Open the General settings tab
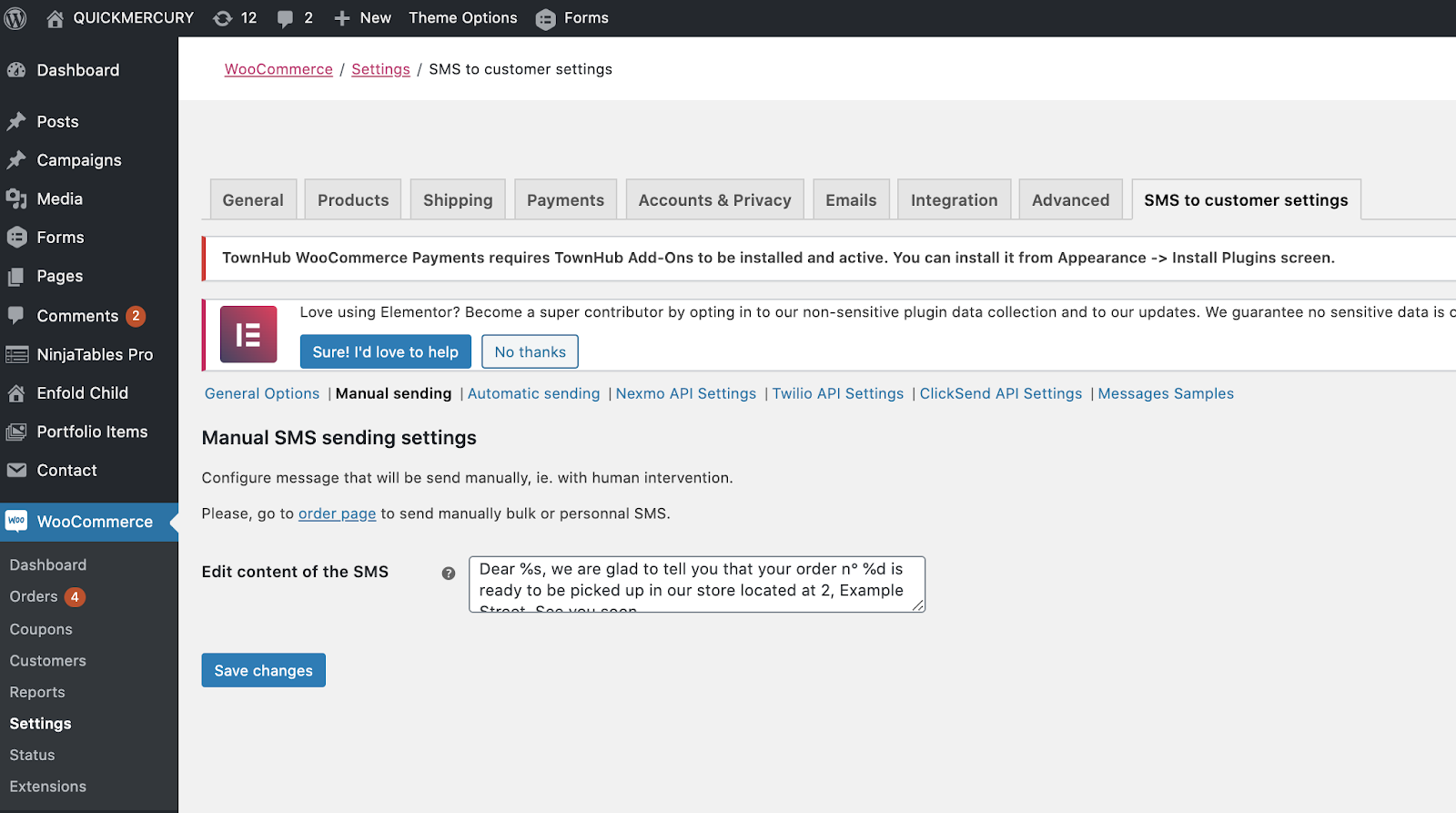The height and width of the screenshot is (813, 1456). [x=253, y=200]
